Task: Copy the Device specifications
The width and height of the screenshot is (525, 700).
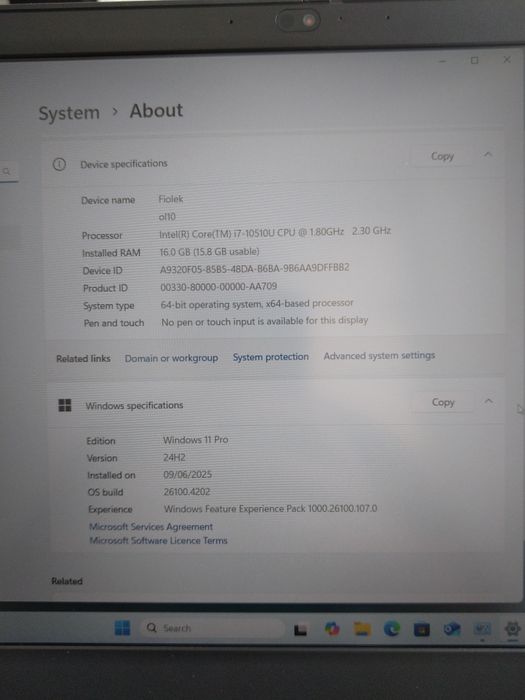Action: pos(442,156)
